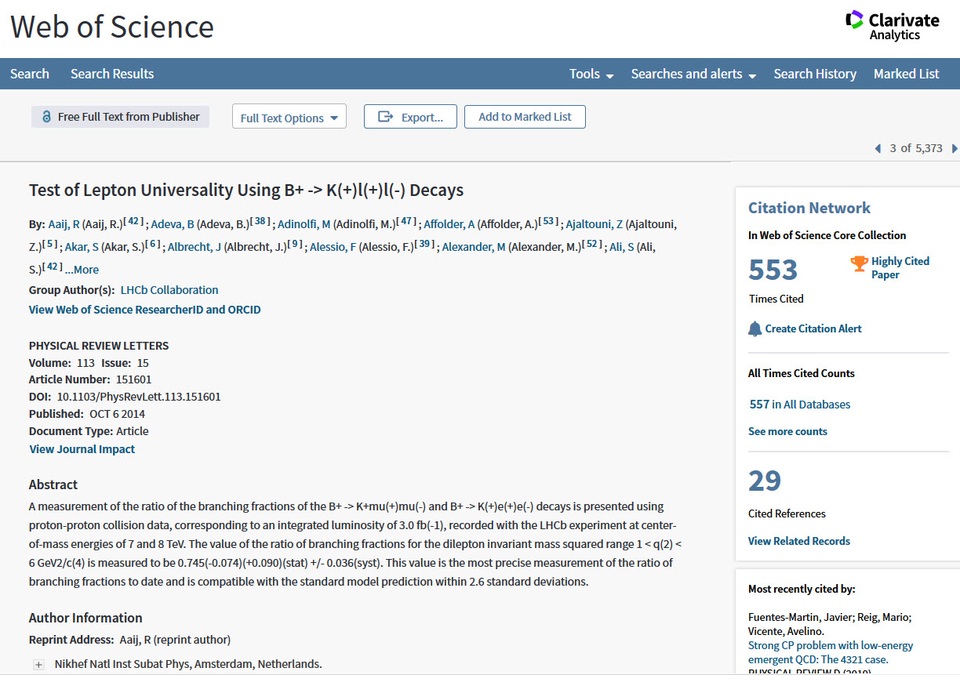Go to next record arrow
Image resolution: width=960 pixels, height=675 pixels.
[954, 148]
